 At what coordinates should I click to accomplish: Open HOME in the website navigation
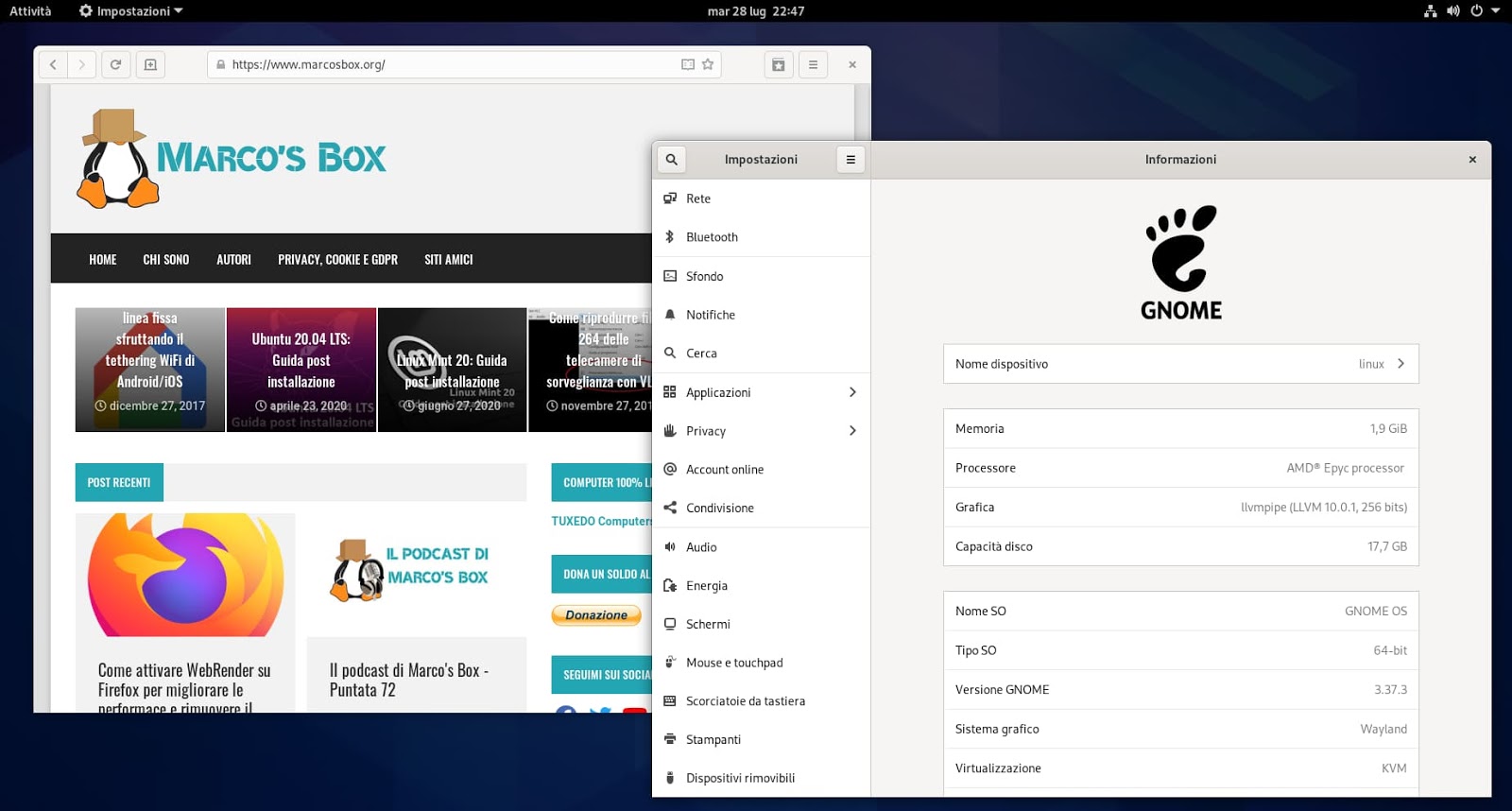point(103,259)
